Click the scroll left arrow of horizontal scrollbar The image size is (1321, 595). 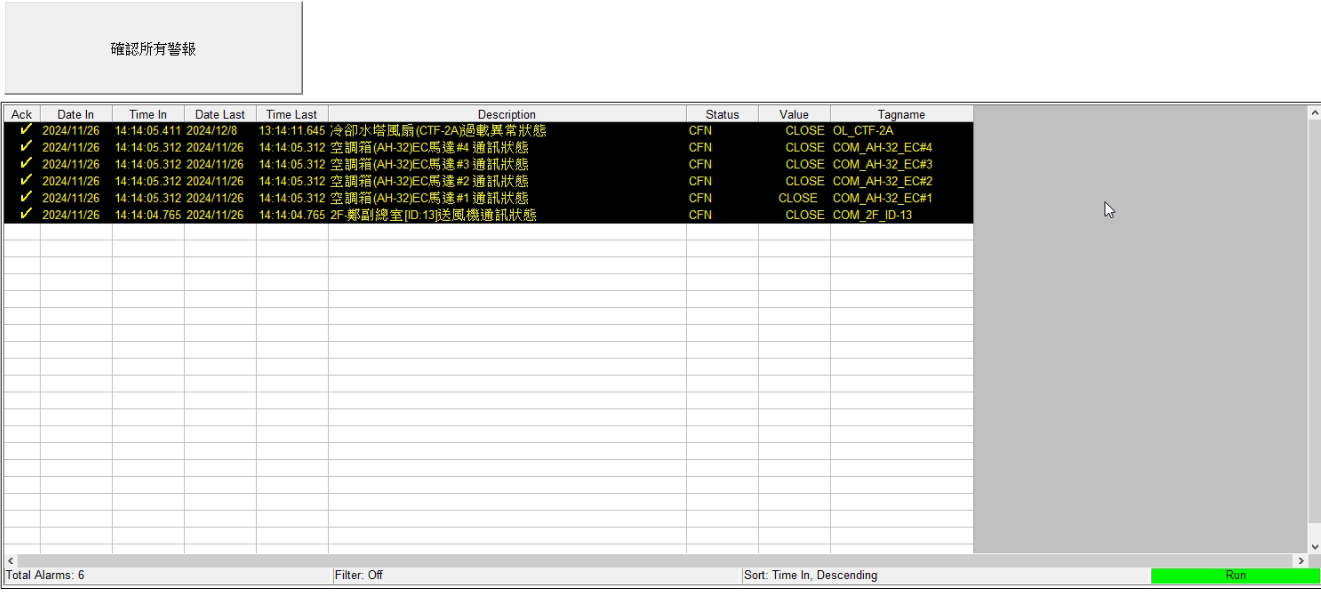pos(10,561)
